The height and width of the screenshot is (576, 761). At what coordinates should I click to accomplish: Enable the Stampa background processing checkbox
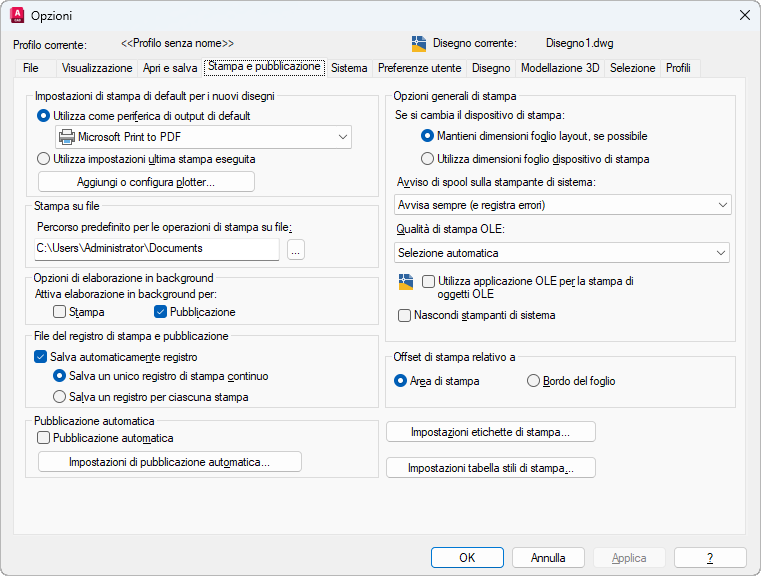coord(60,312)
